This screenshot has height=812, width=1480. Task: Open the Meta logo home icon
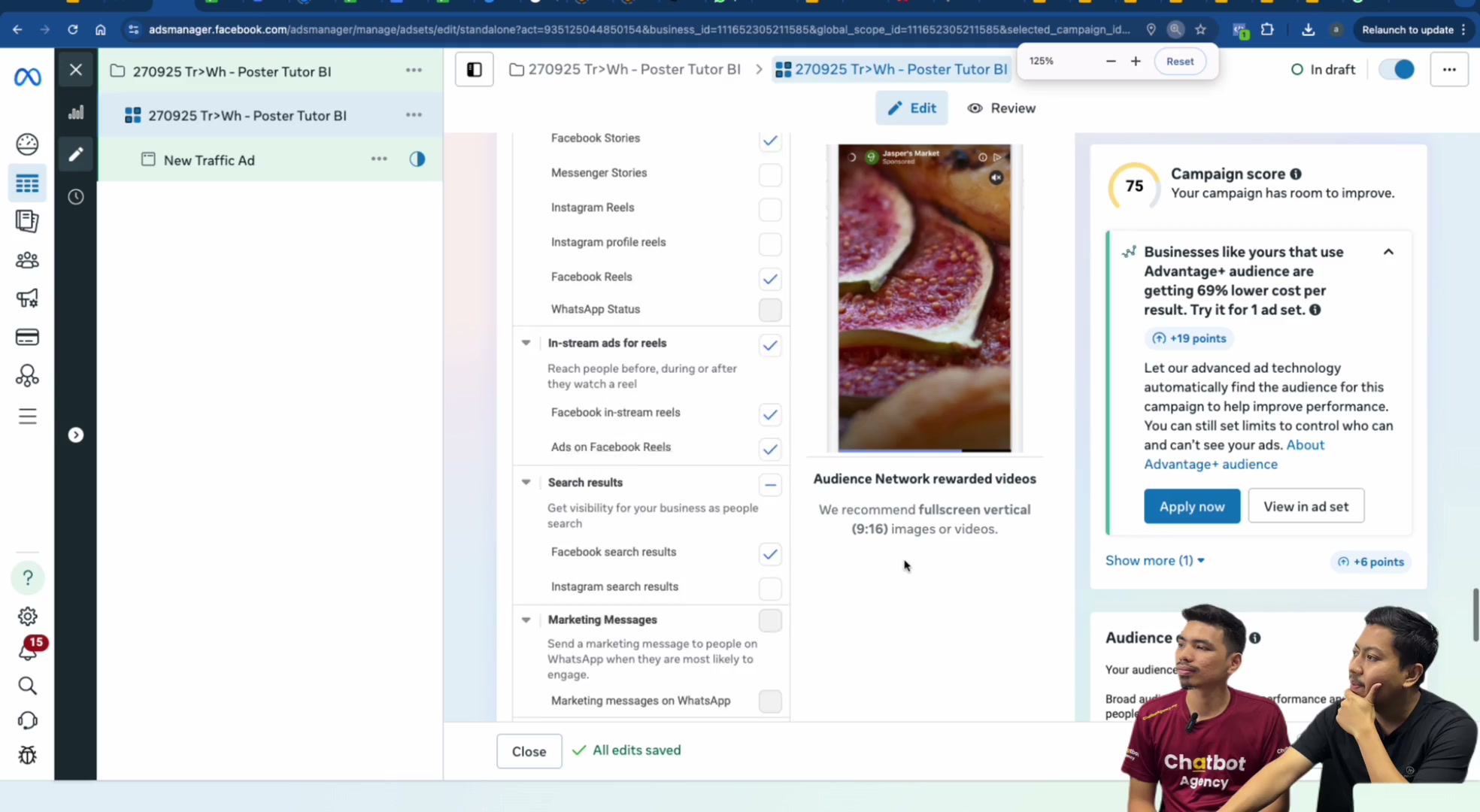click(28, 76)
